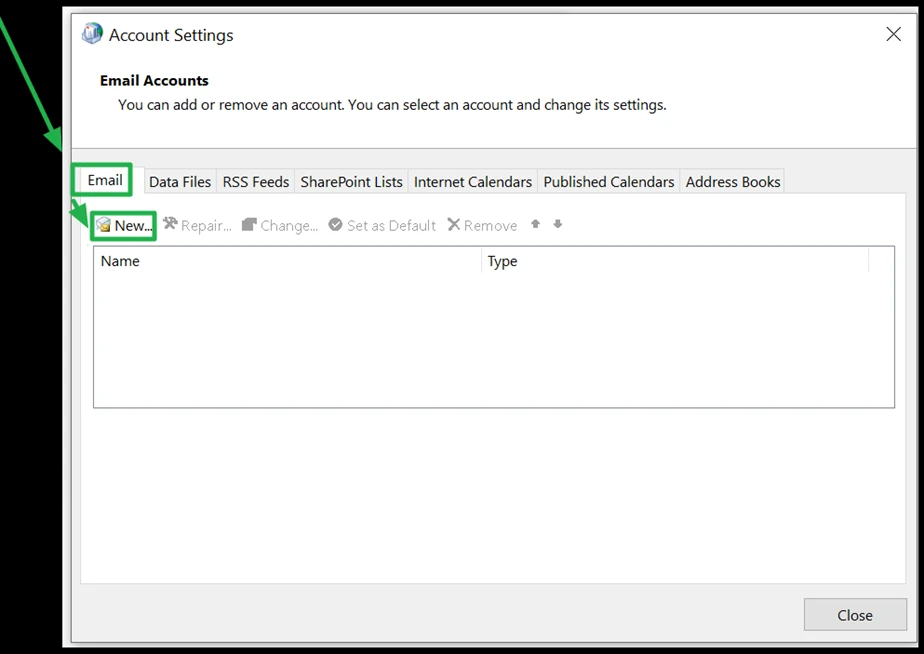Open the Data Files tab
924x654 pixels.
(180, 182)
